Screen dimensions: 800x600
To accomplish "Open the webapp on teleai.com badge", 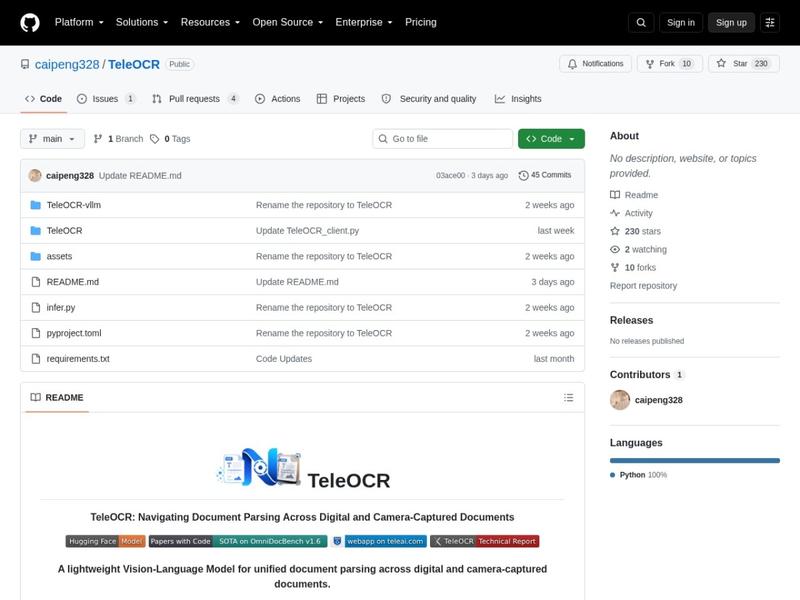I will [379, 541].
